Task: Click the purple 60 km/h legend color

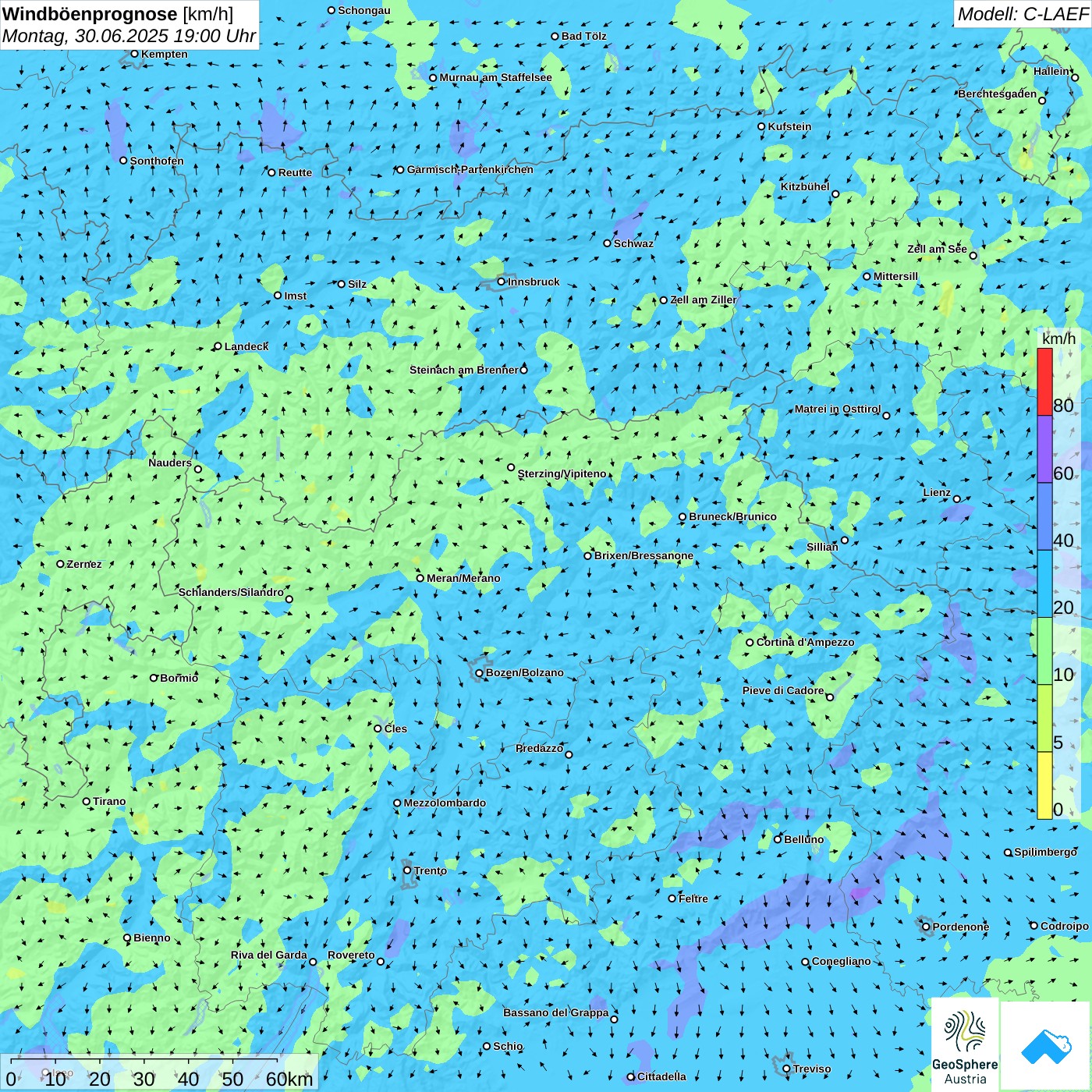Action: point(1044,449)
